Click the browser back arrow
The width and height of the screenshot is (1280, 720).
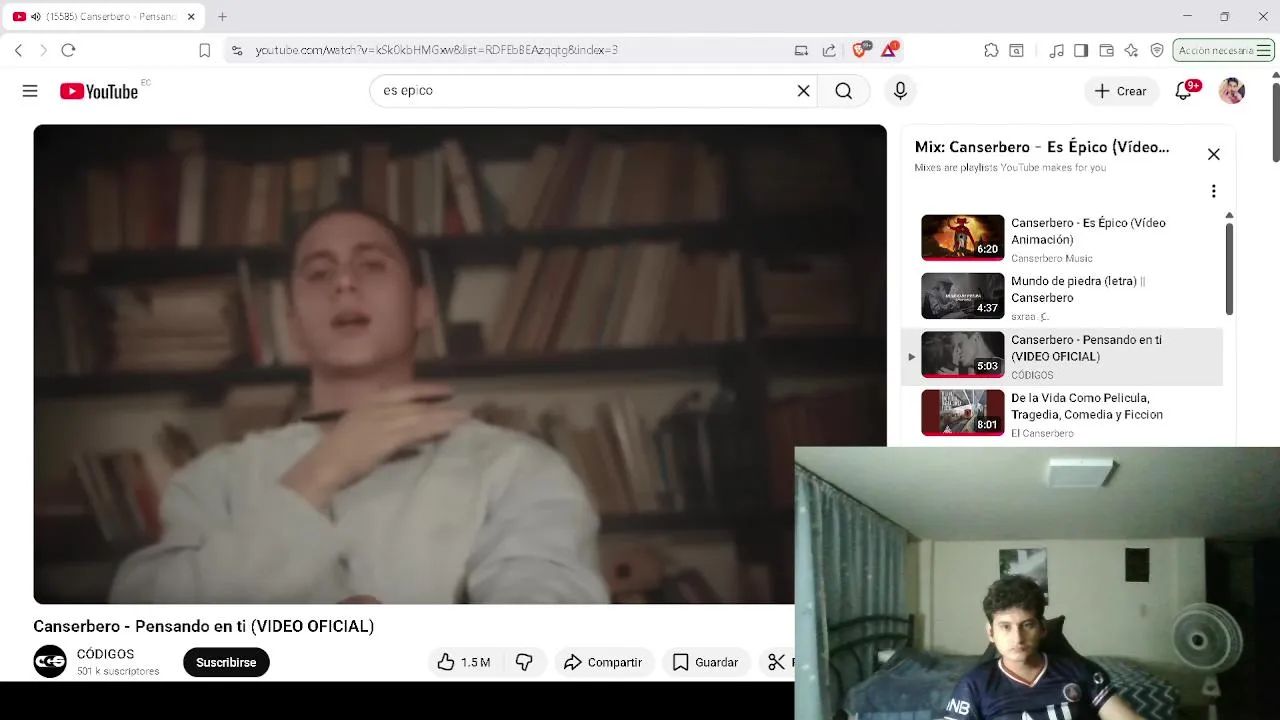pyautogui.click(x=18, y=50)
